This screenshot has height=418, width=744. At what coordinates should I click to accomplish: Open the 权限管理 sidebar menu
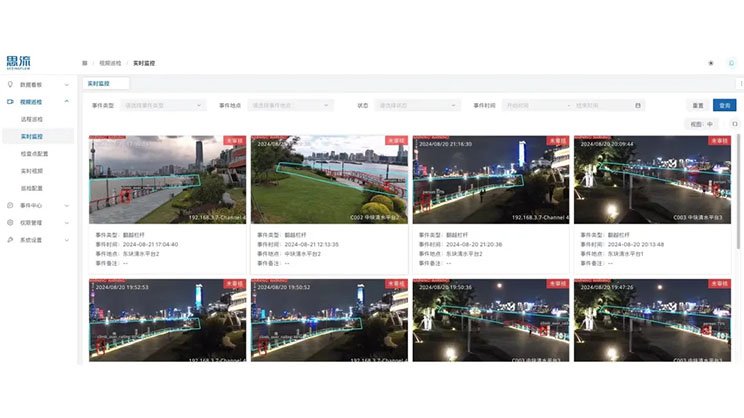[38, 223]
